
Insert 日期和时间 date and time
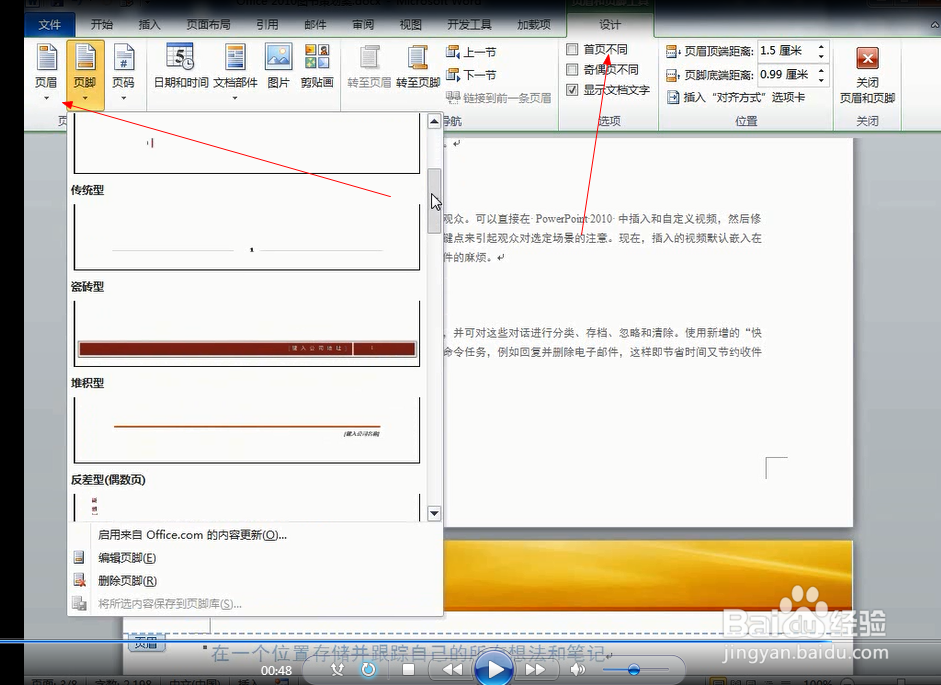coord(181,66)
